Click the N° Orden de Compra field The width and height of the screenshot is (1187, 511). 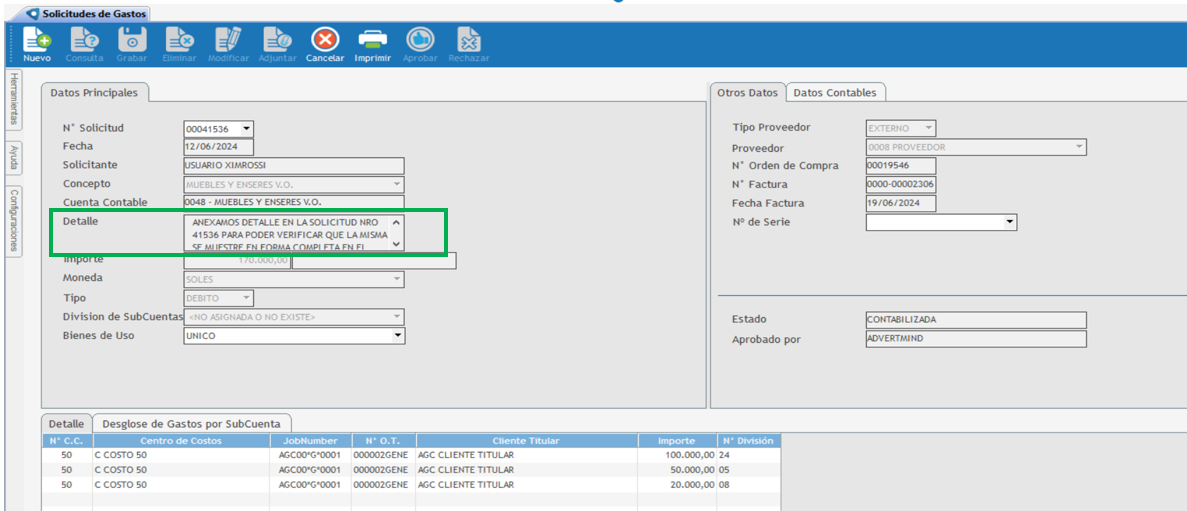pos(901,166)
